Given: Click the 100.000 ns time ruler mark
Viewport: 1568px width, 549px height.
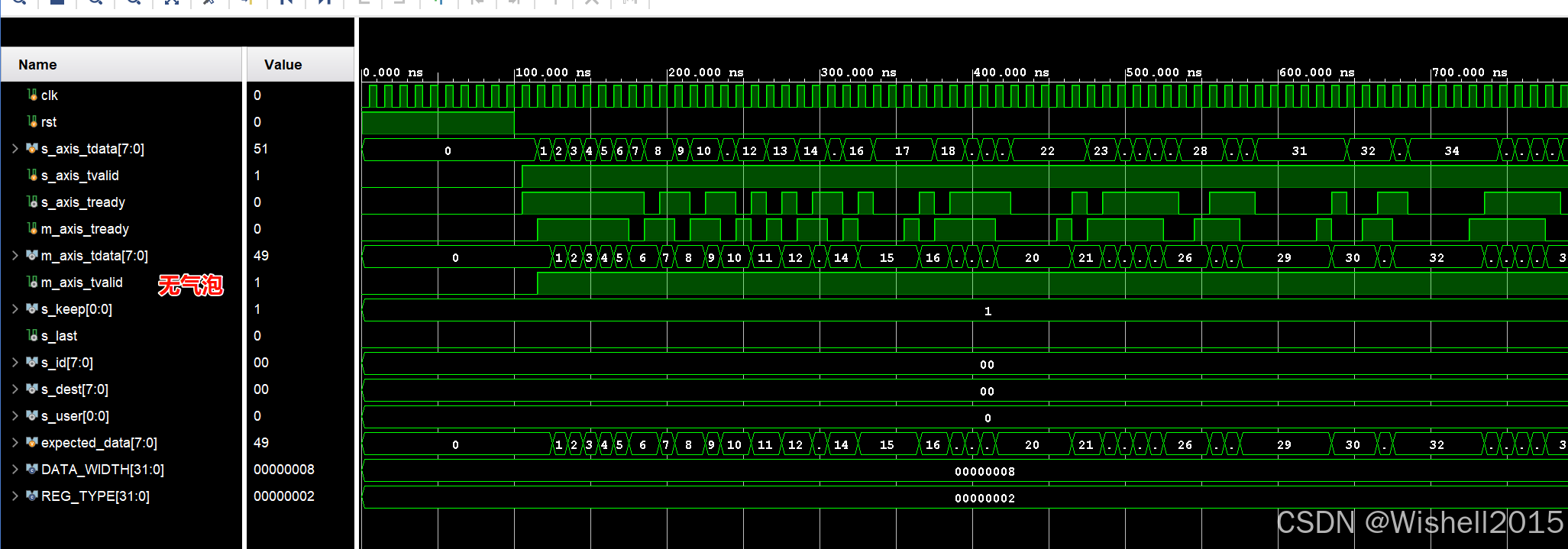Looking at the screenshot, I should pyautogui.click(x=553, y=73).
